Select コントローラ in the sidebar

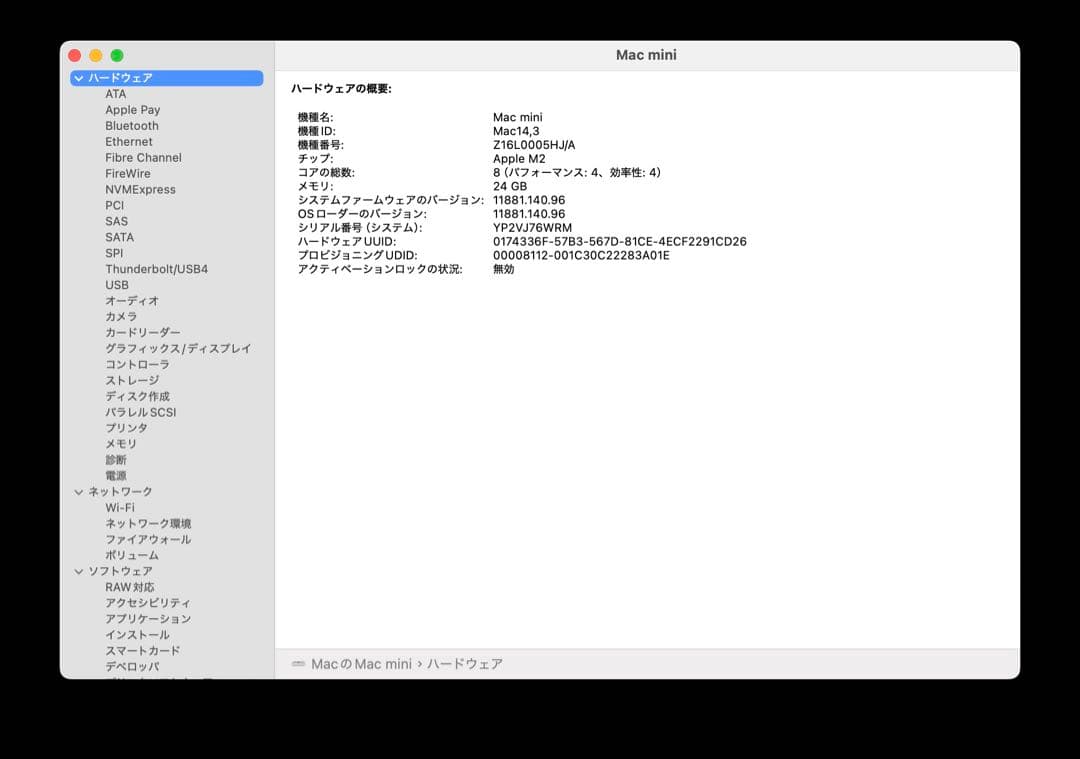point(137,364)
